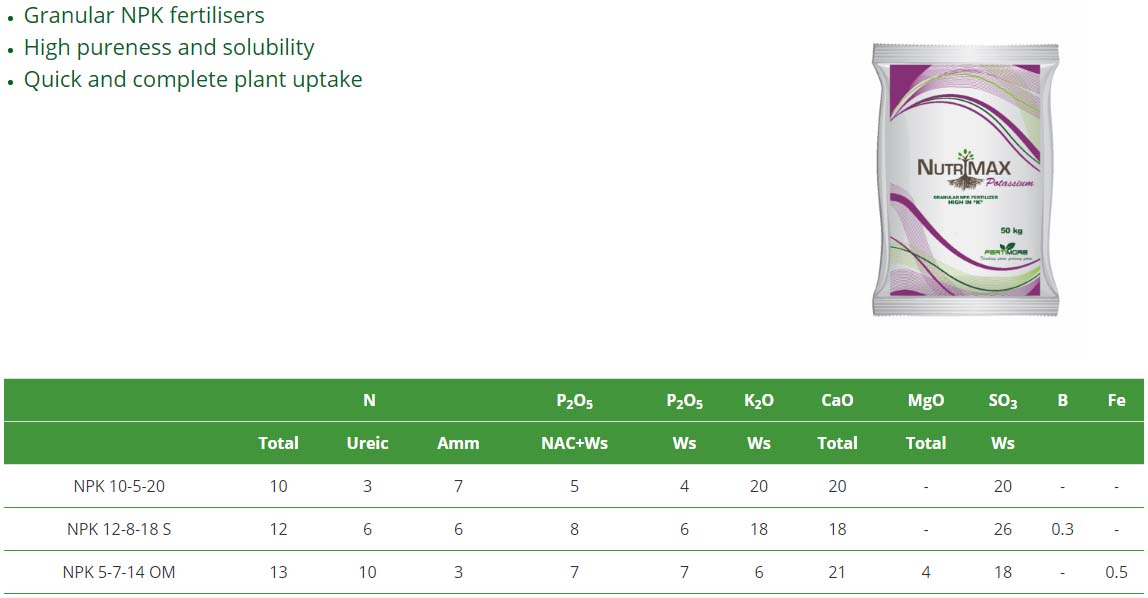Click the 'High pureness and solubility' bullet

[169, 48]
